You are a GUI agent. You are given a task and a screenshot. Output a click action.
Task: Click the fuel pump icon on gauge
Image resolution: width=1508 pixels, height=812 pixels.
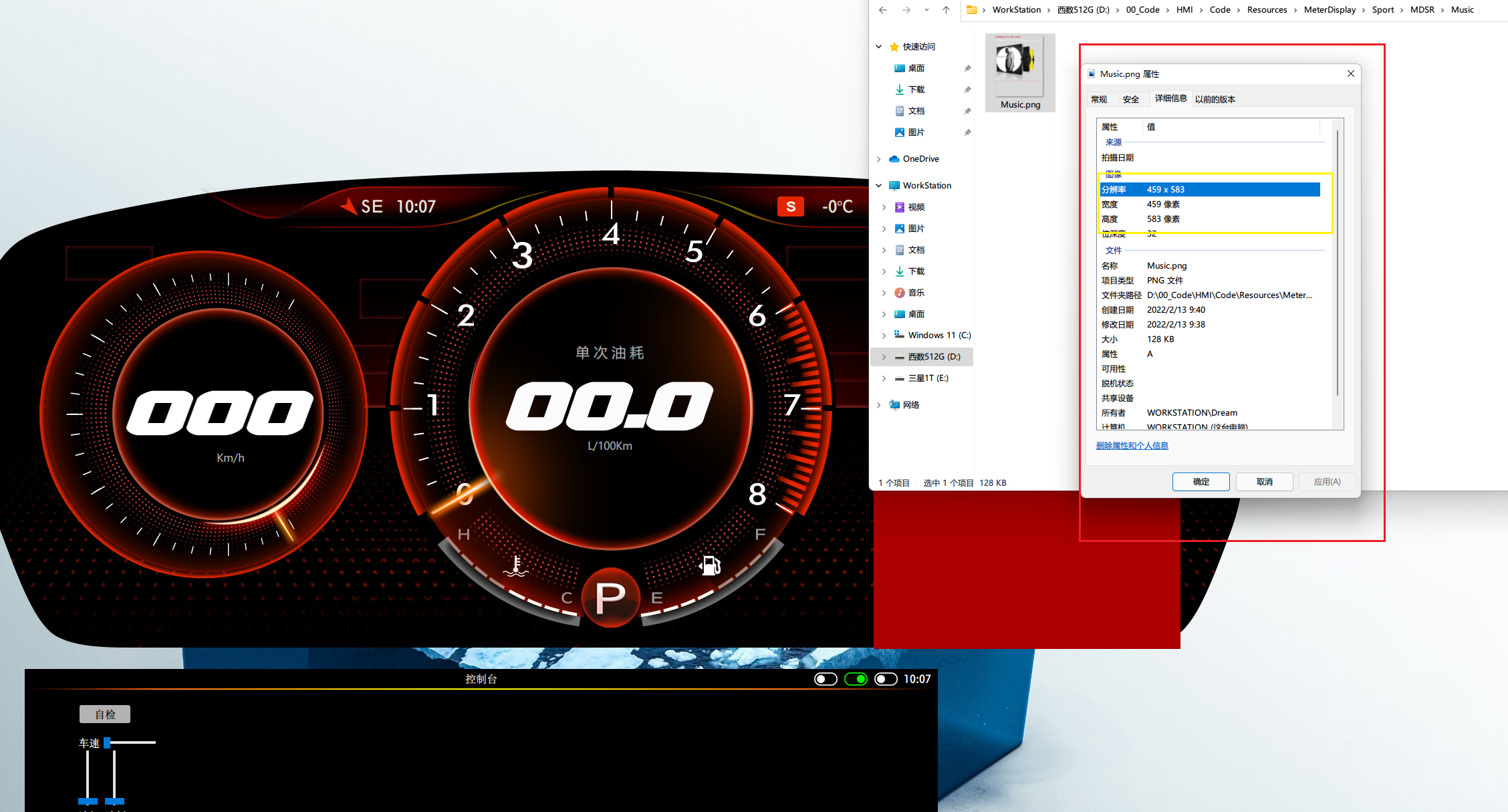coord(710,565)
